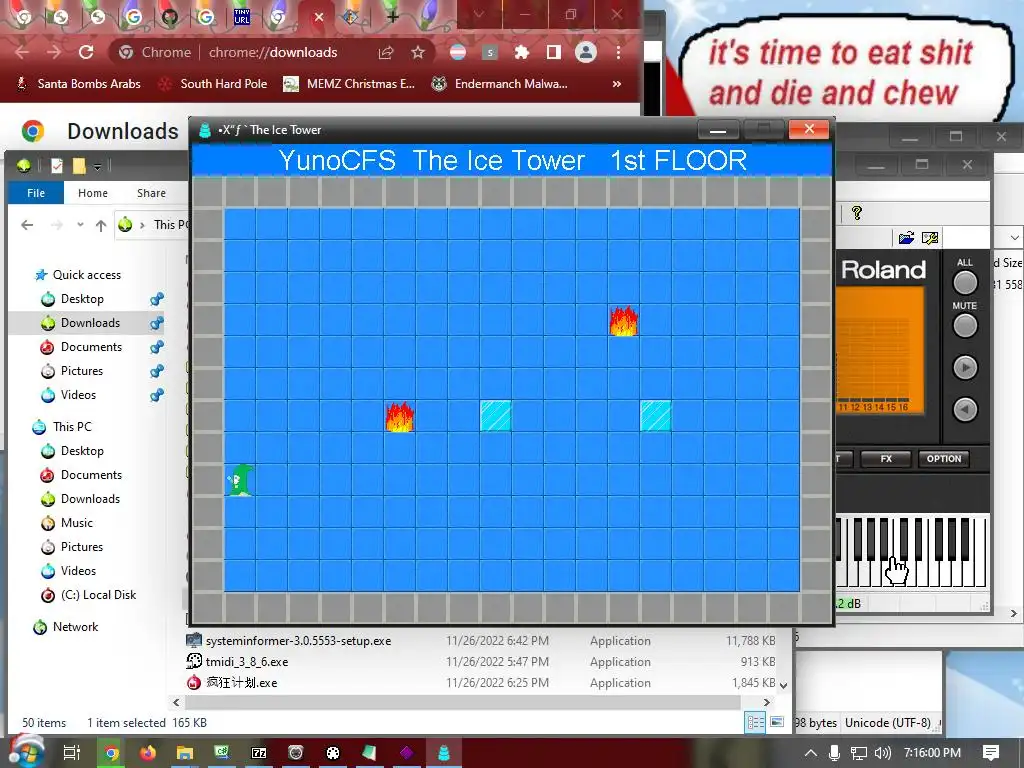This screenshot has width=1024, height=768.
Task: Open the Chrome profile avatar menu
Action: point(586,52)
